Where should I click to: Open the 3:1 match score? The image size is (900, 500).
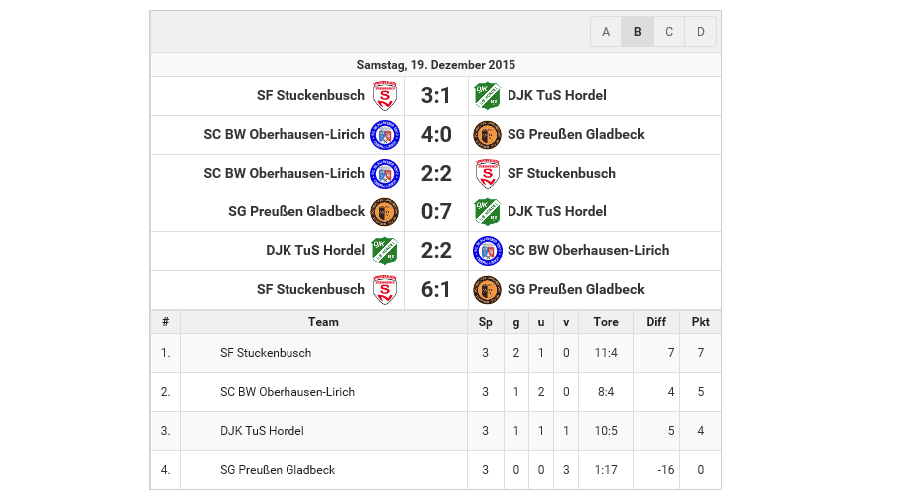click(x=436, y=96)
